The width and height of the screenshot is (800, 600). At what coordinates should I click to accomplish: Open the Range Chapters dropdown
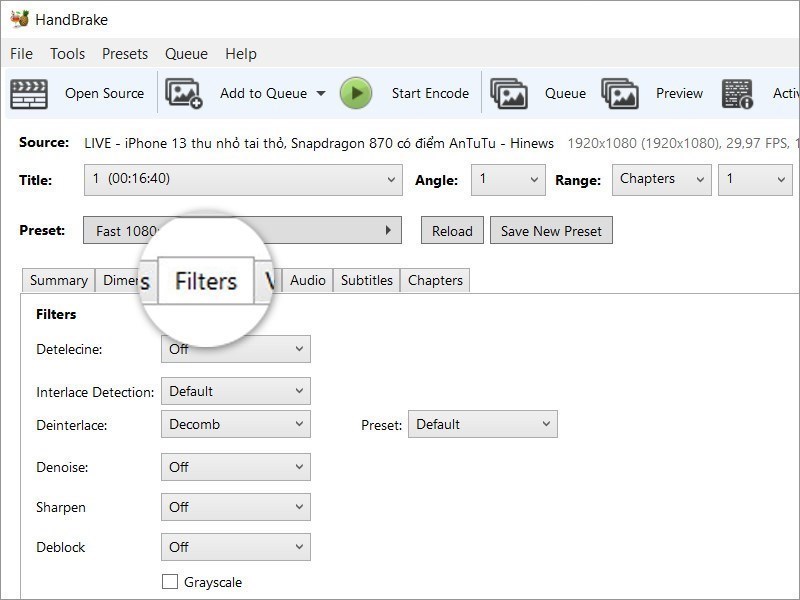662,180
